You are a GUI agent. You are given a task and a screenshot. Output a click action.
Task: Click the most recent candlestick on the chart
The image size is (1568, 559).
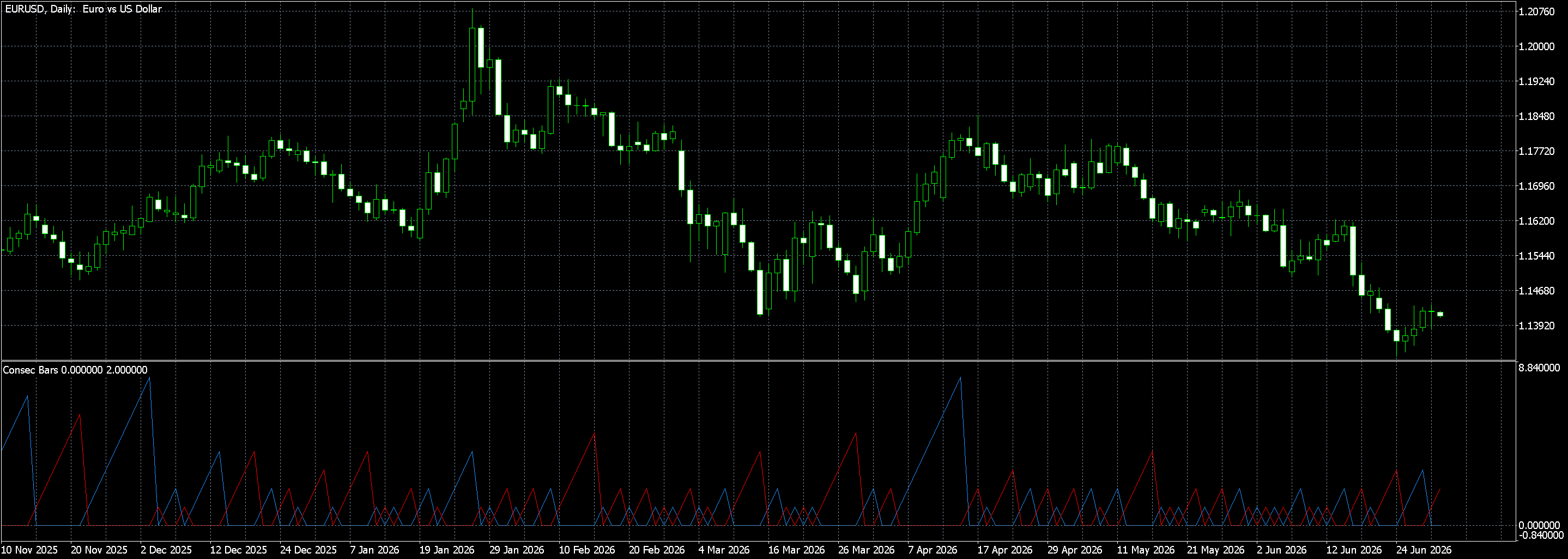[x=1440, y=314]
